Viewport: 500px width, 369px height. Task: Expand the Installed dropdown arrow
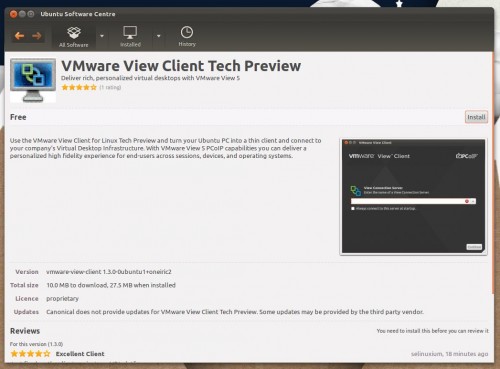click(x=159, y=36)
